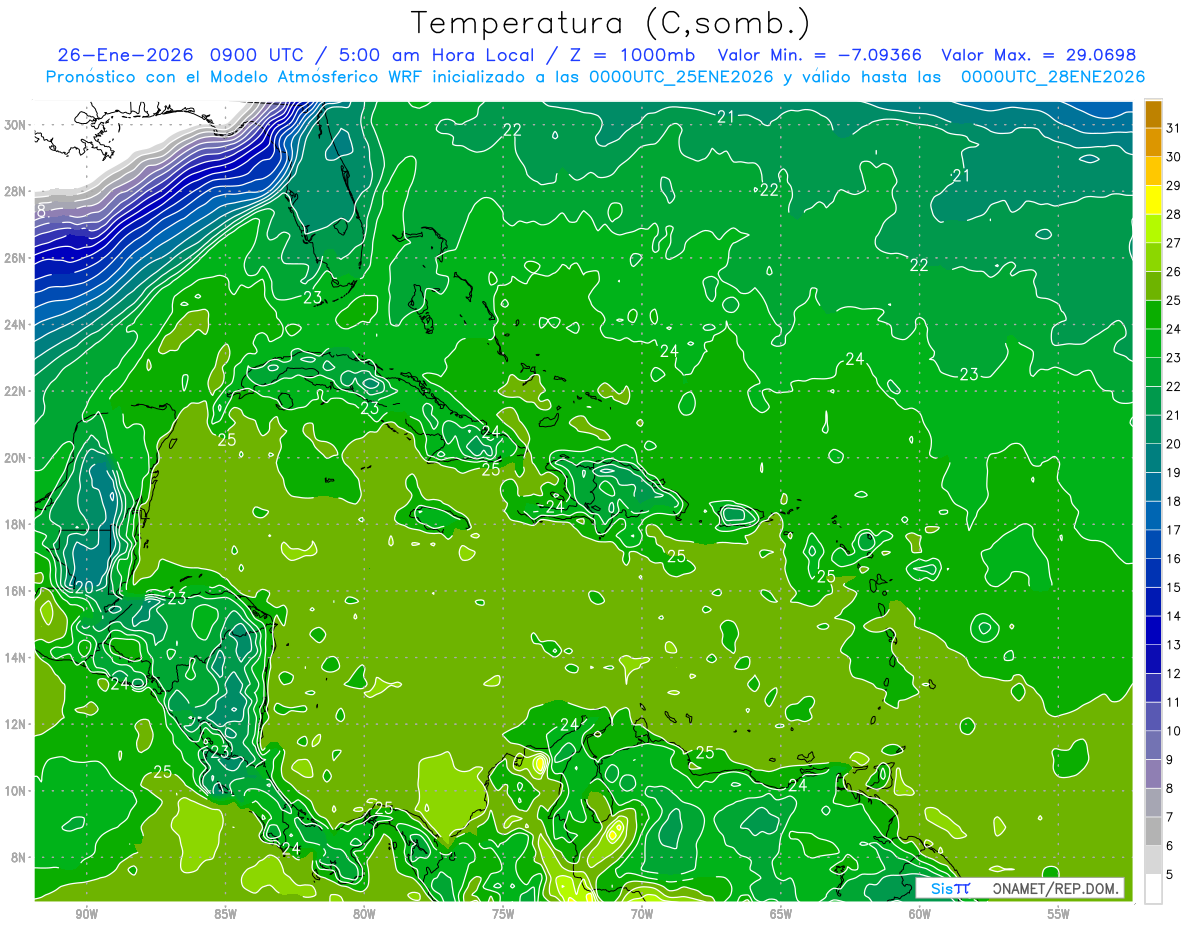Click legend value 6
The width and height of the screenshot is (1200, 927).
tap(1170, 846)
